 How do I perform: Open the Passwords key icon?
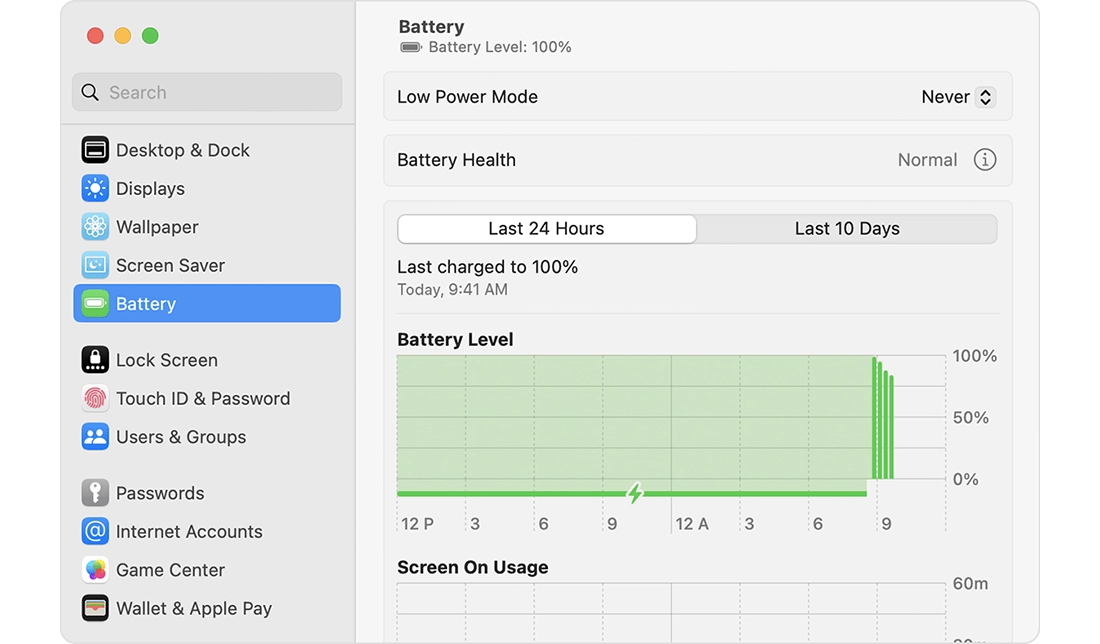point(95,493)
